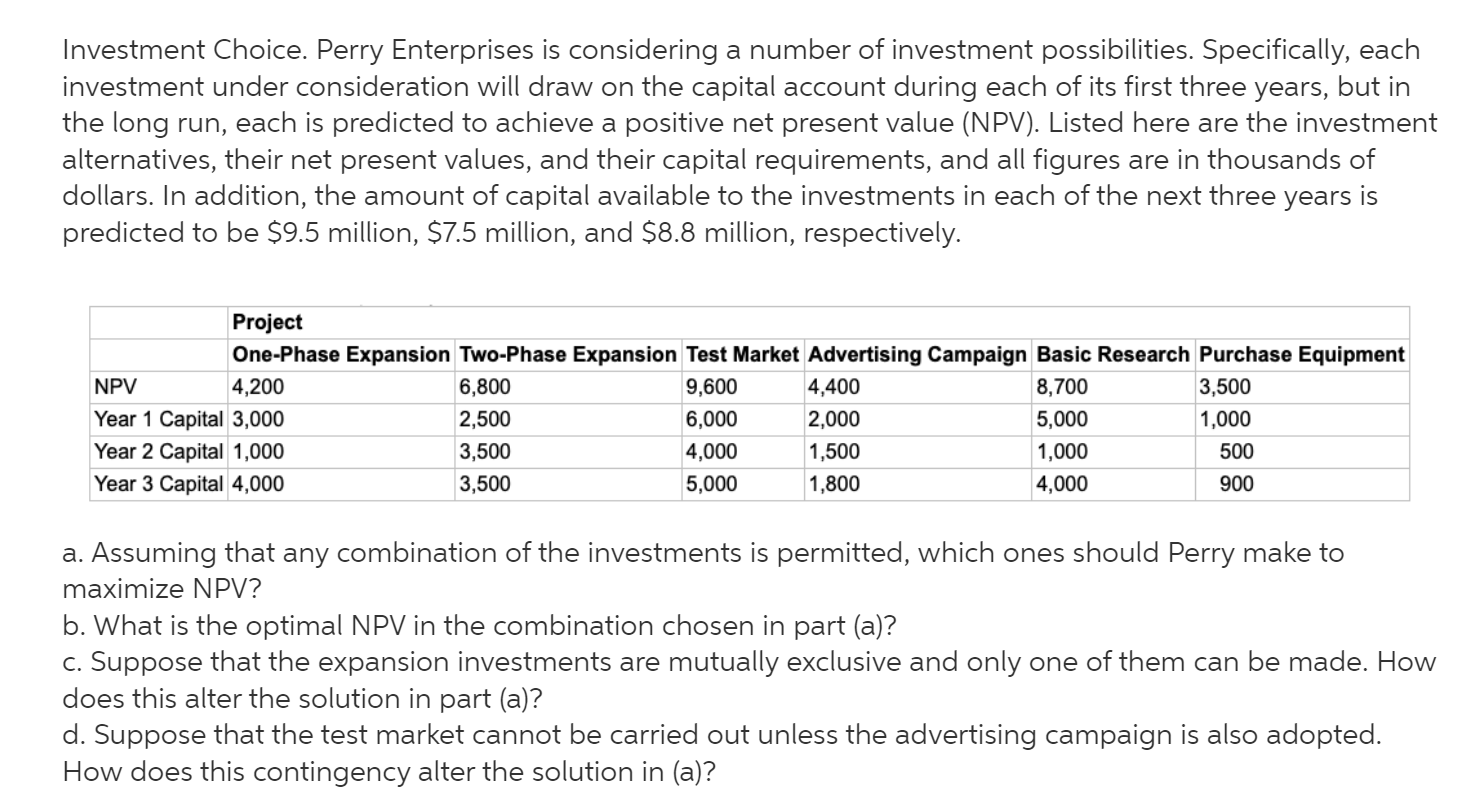1463x804 pixels.
Task: Click the Year 1 Capital row label
Action: tap(159, 420)
